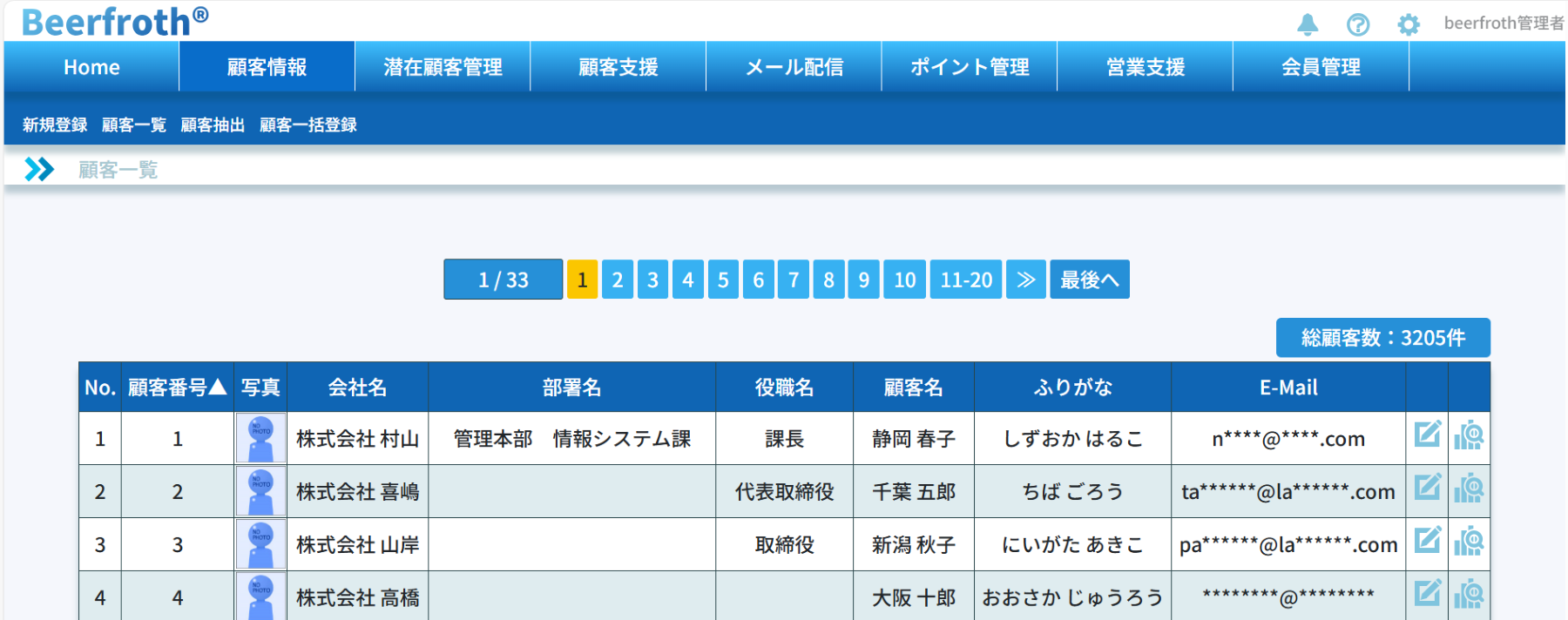The height and width of the screenshot is (620, 1568).
Task: Jump to the last page with 最後へ
Action: 1089,280
